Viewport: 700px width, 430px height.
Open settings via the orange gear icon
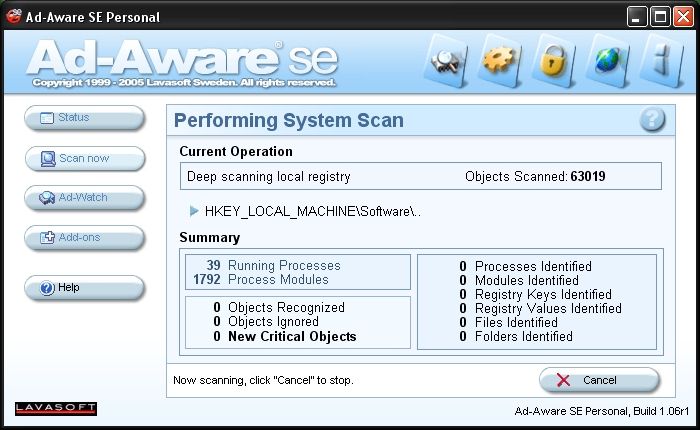tap(500, 61)
